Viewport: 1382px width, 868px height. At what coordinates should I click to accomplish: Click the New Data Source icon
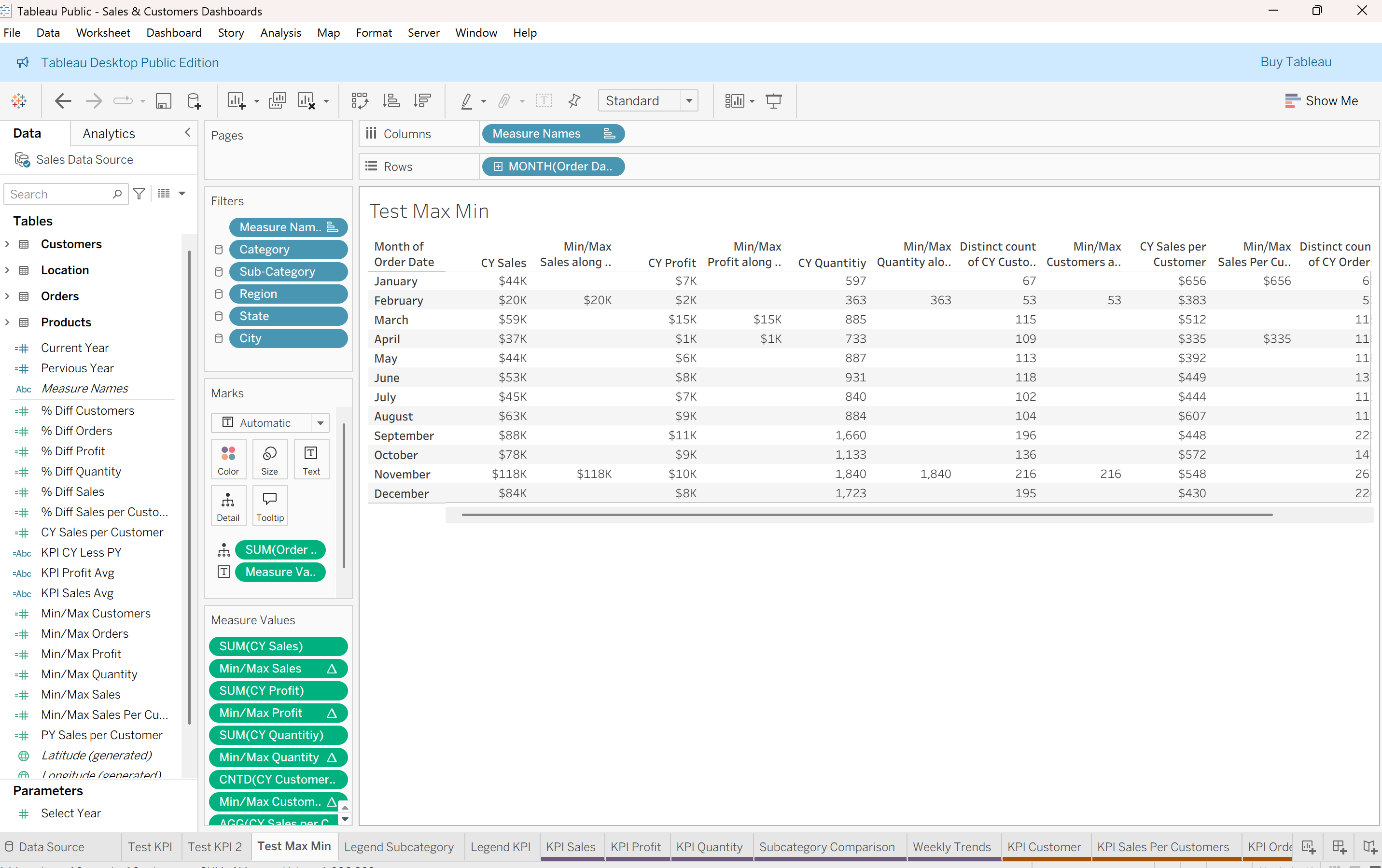[194, 101]
